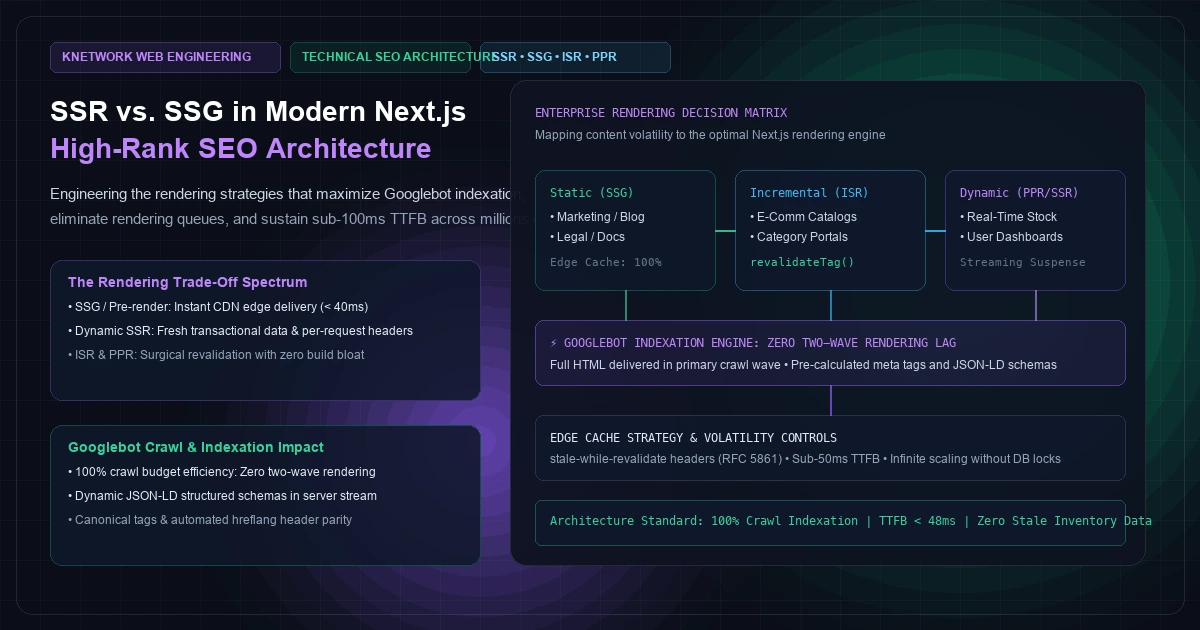1200x630 pixels.
Task: Open the Dynamic (PPR/SSR) card
Action: click(x=1035, y=230)
